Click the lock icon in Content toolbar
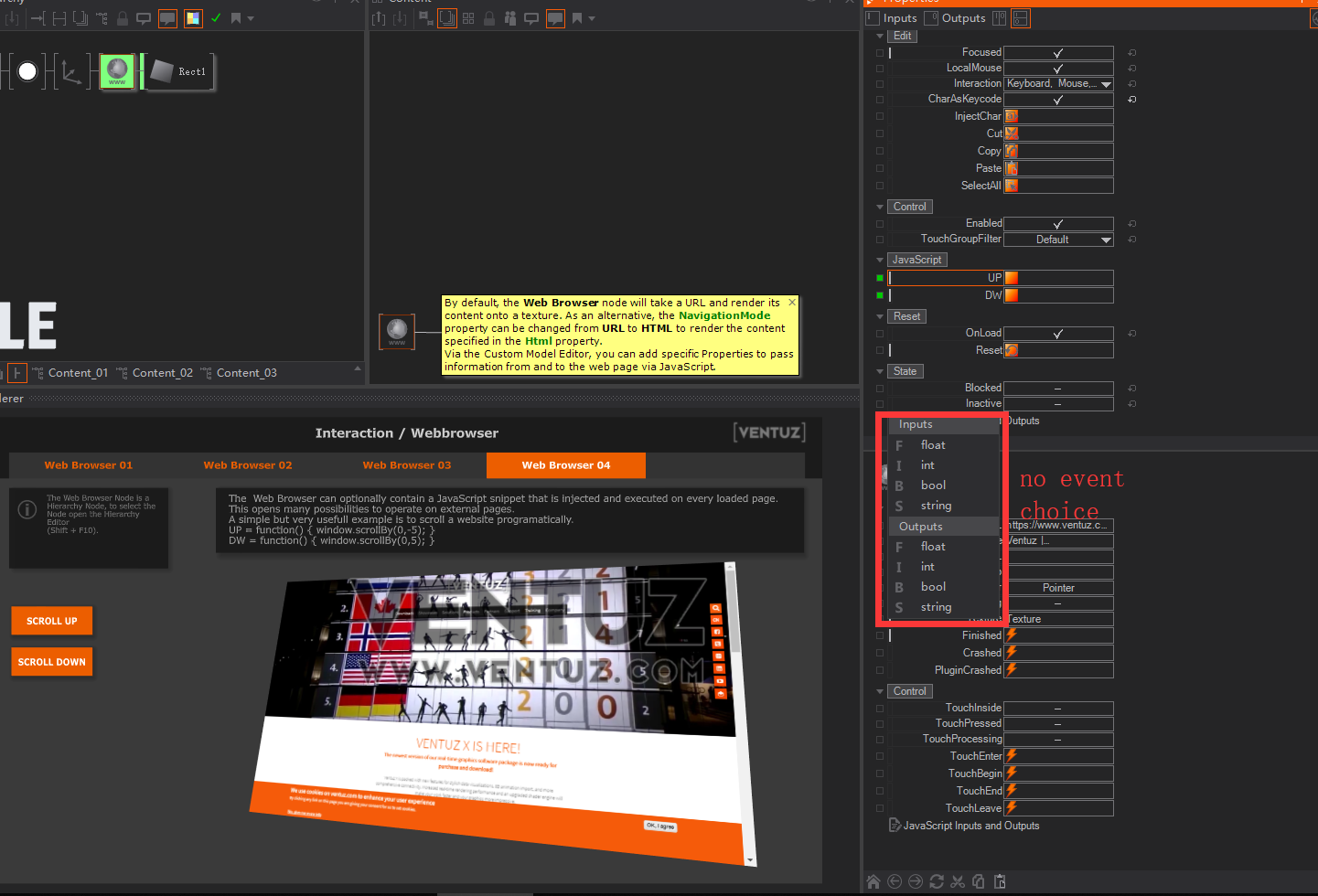The height and width of the screenshot is (896, 1318). click(489, 18)
